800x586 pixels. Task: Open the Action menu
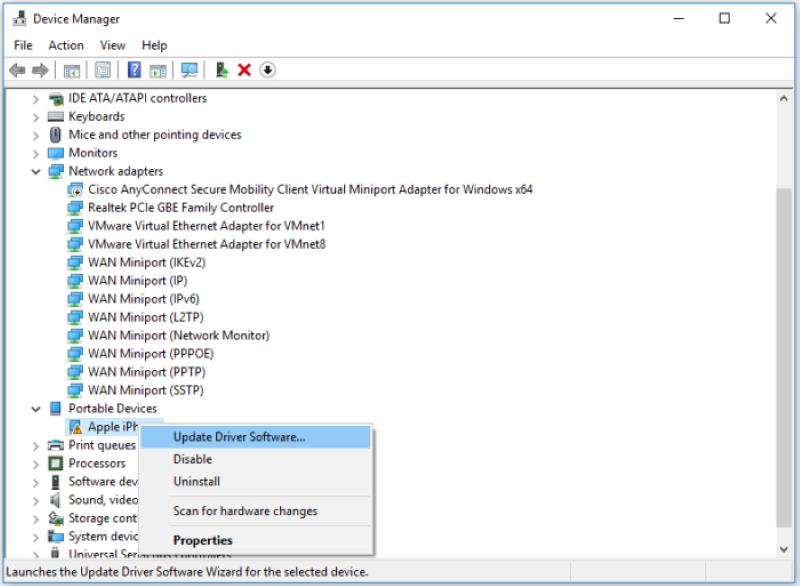(x=66, y=45)
